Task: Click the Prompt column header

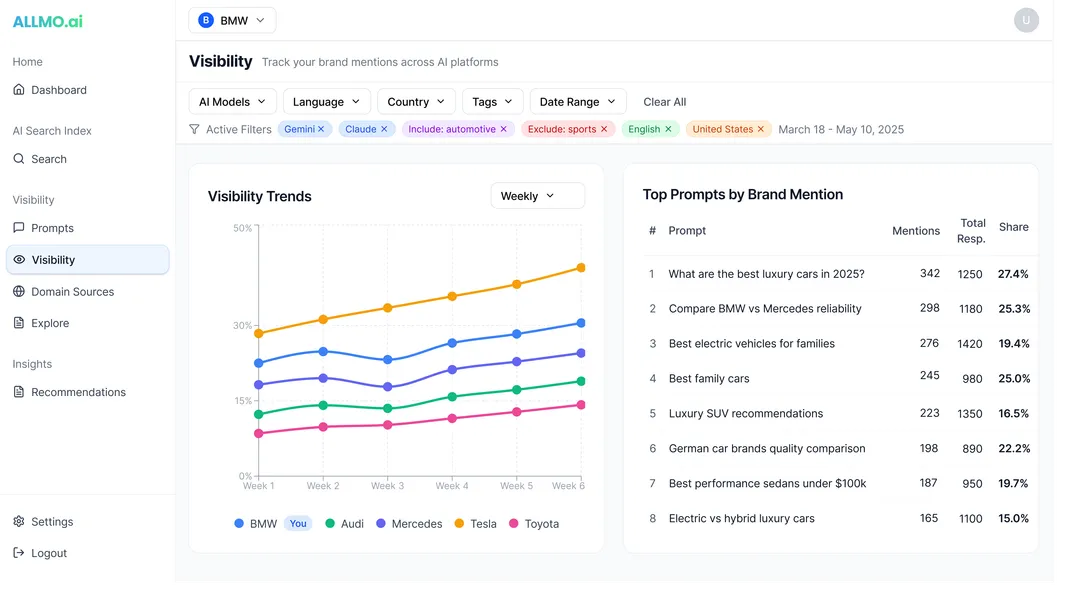Action: click(687, 231)
